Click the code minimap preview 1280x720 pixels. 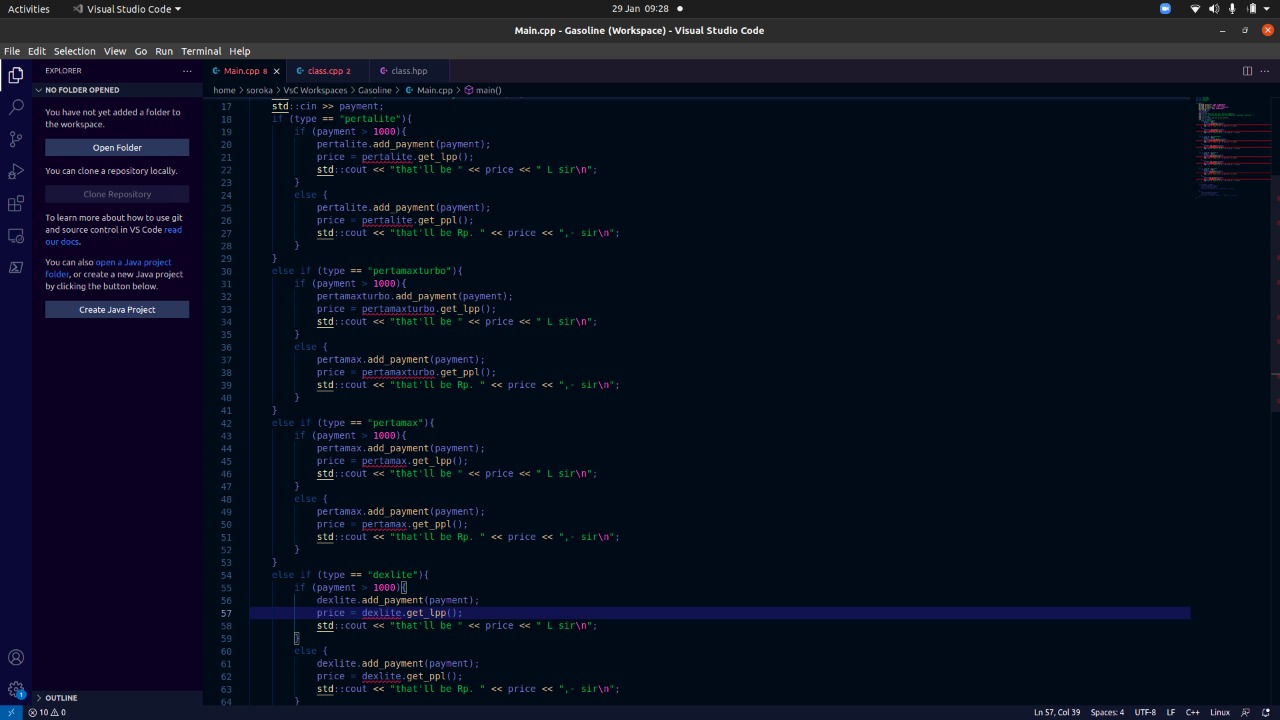pyautogui.click(x=1232, y=148)
